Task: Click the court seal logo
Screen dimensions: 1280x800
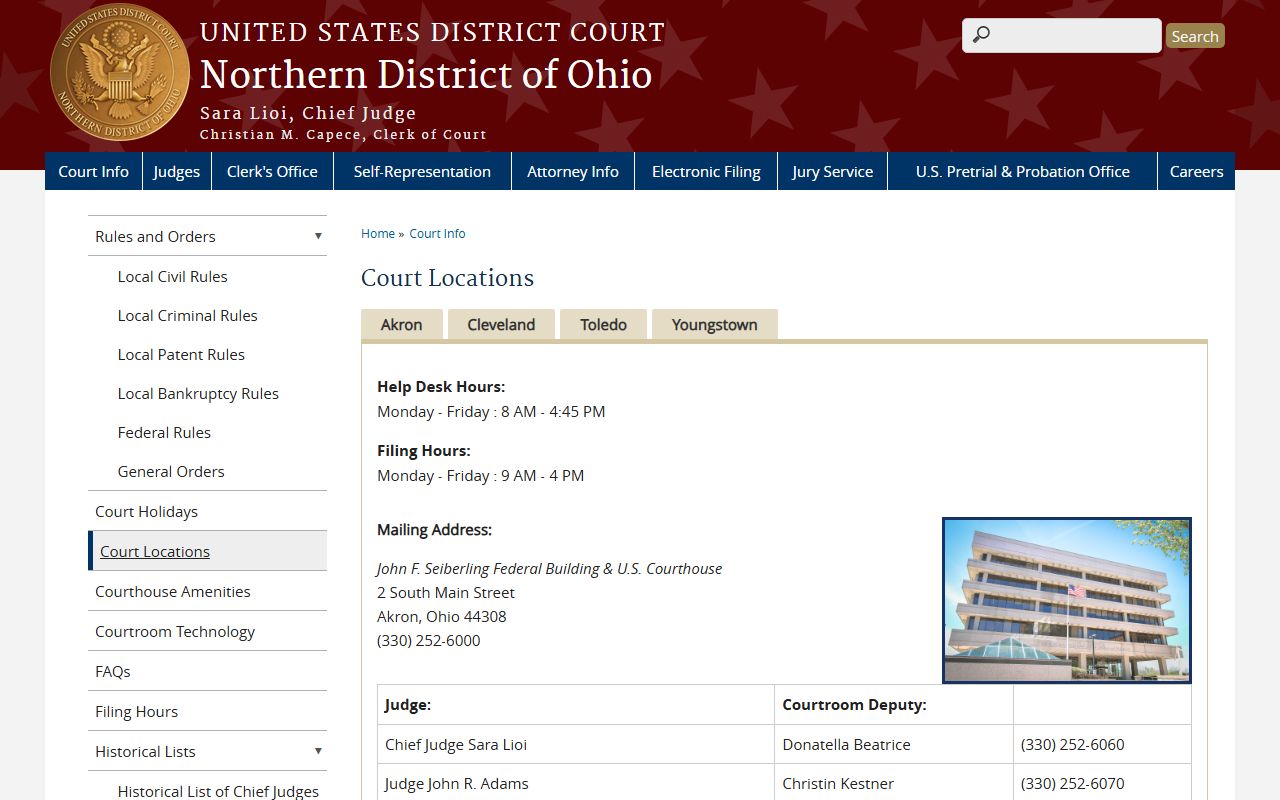Action: 120,72
